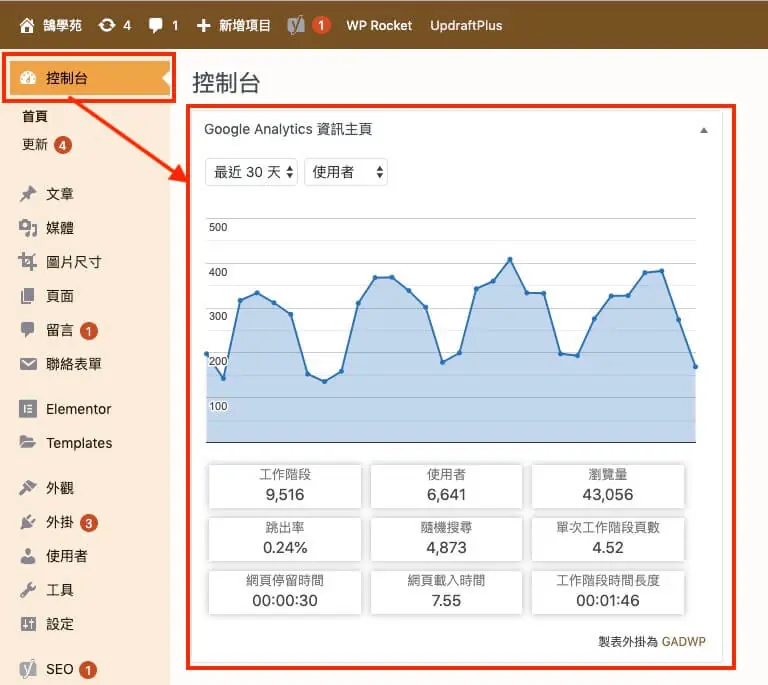
Task: Go to 圖片尺寸 in the sidebar
Action: [73, 262]
